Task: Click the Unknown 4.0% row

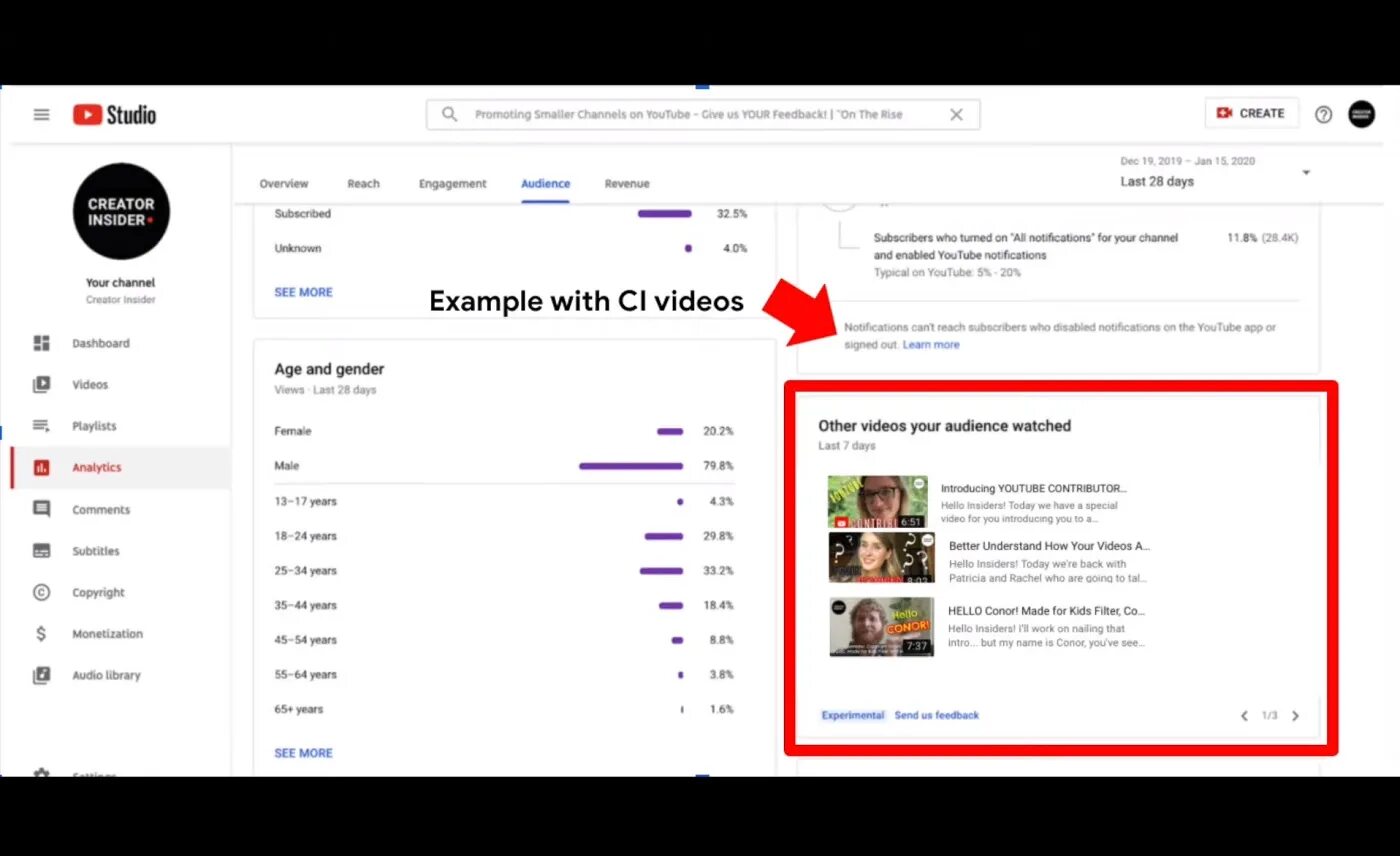Action: point(511,248)
